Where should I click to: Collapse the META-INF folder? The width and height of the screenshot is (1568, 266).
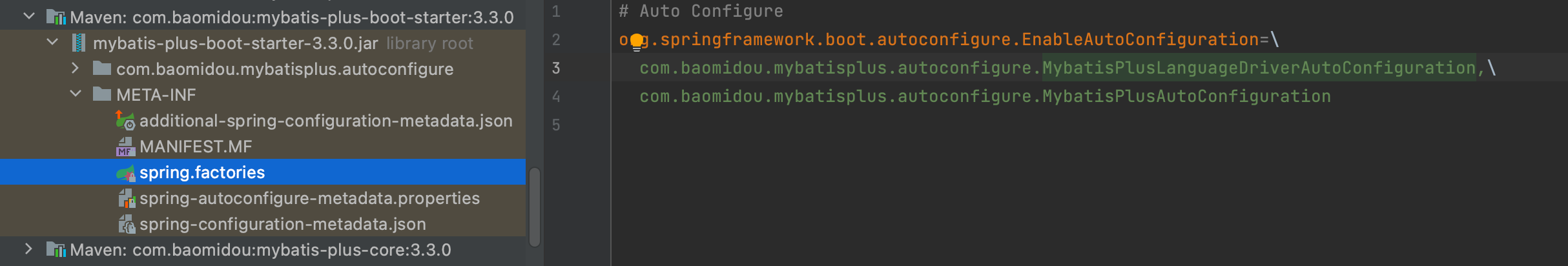point(76,94)
